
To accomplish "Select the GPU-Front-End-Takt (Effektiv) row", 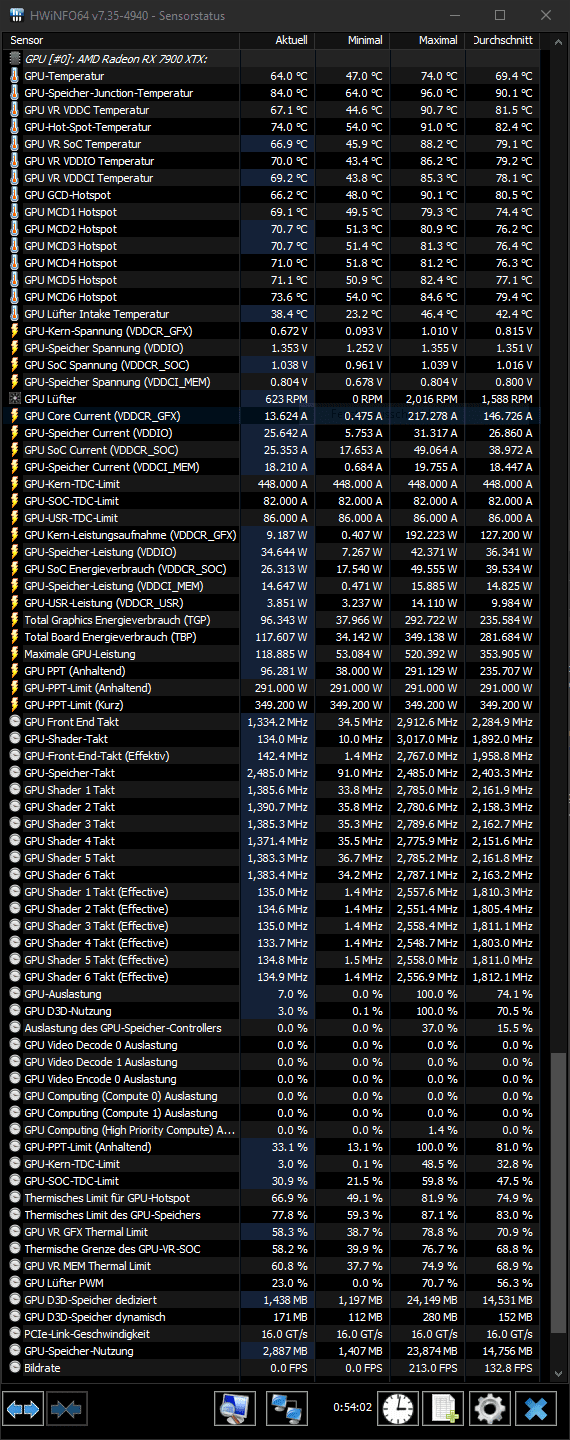I will pyautogui.click(x=272, y=756).
